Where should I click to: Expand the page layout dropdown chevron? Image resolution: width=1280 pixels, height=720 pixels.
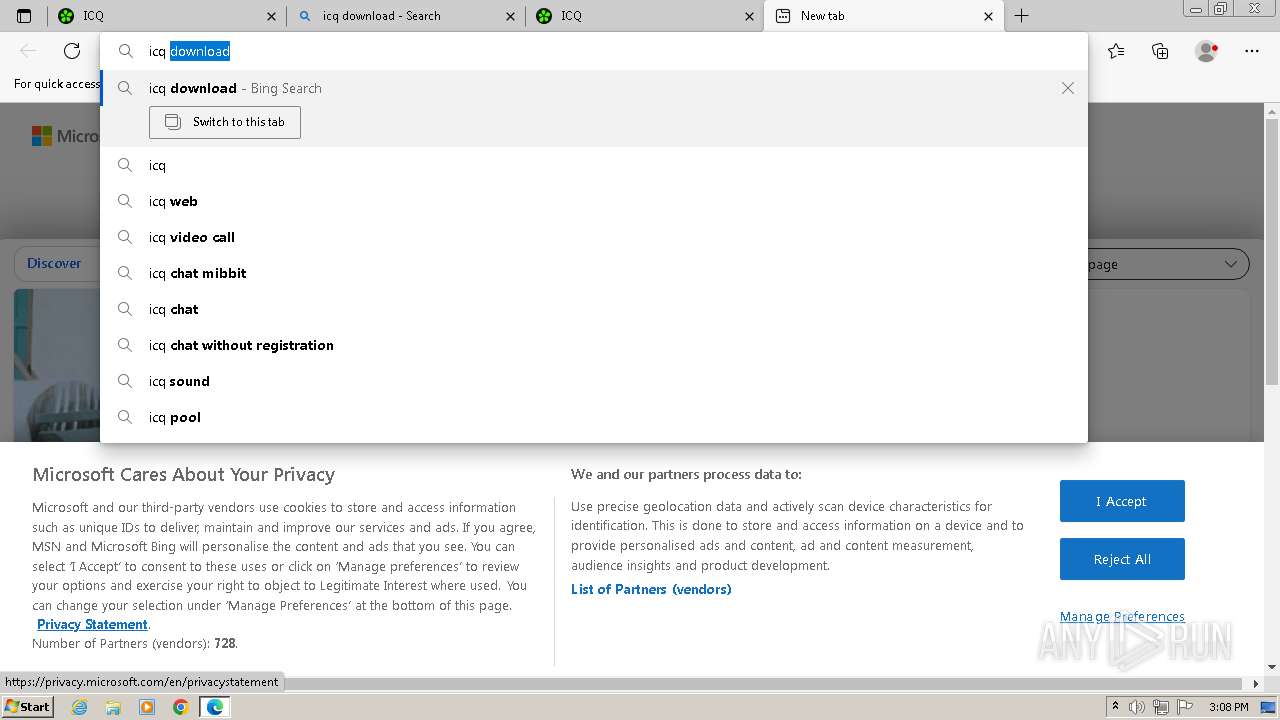[x=1231, y=264]
